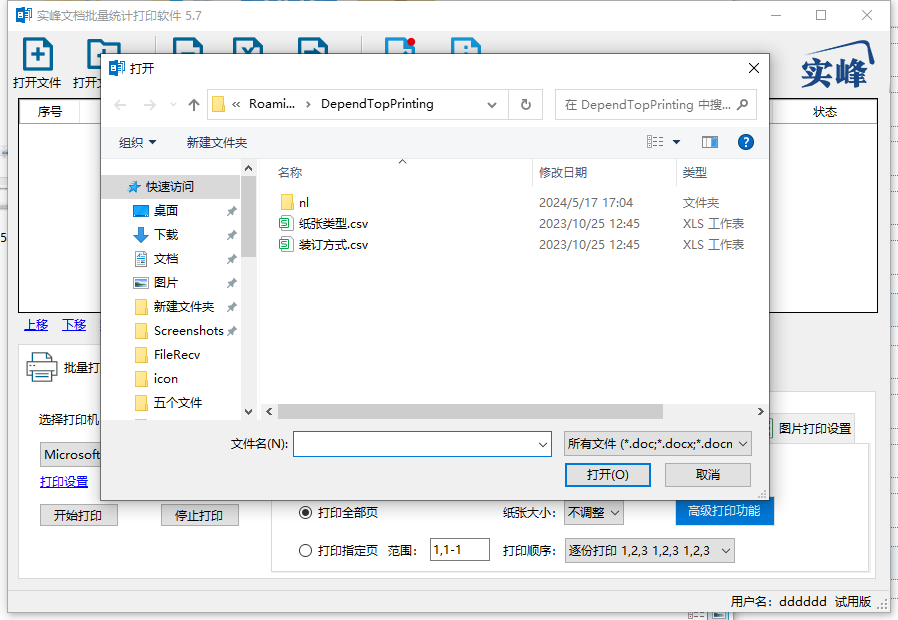Screen dimensions: 898x620
Task: Click the 停止打印 button
Action: point(199,515)
